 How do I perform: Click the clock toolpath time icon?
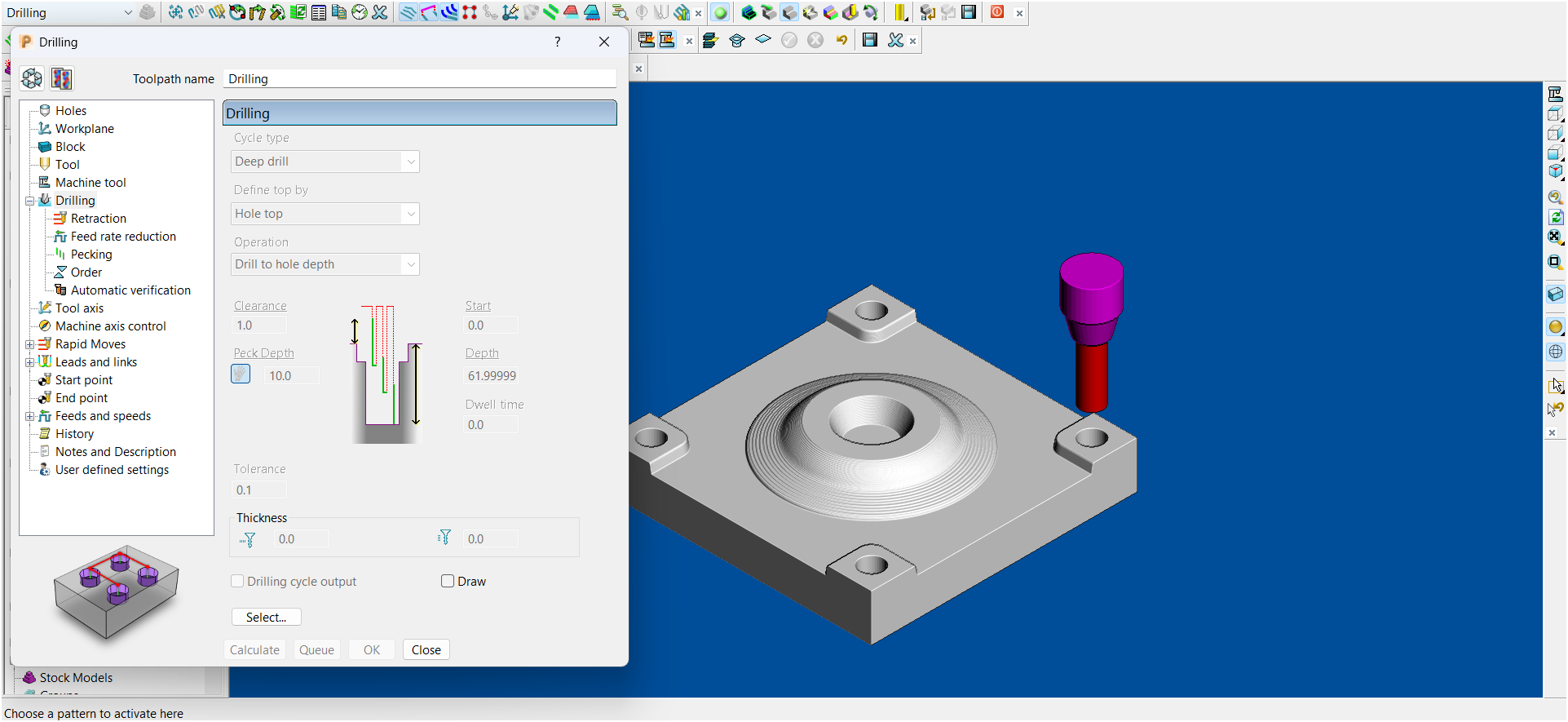(x=360, y=12)
